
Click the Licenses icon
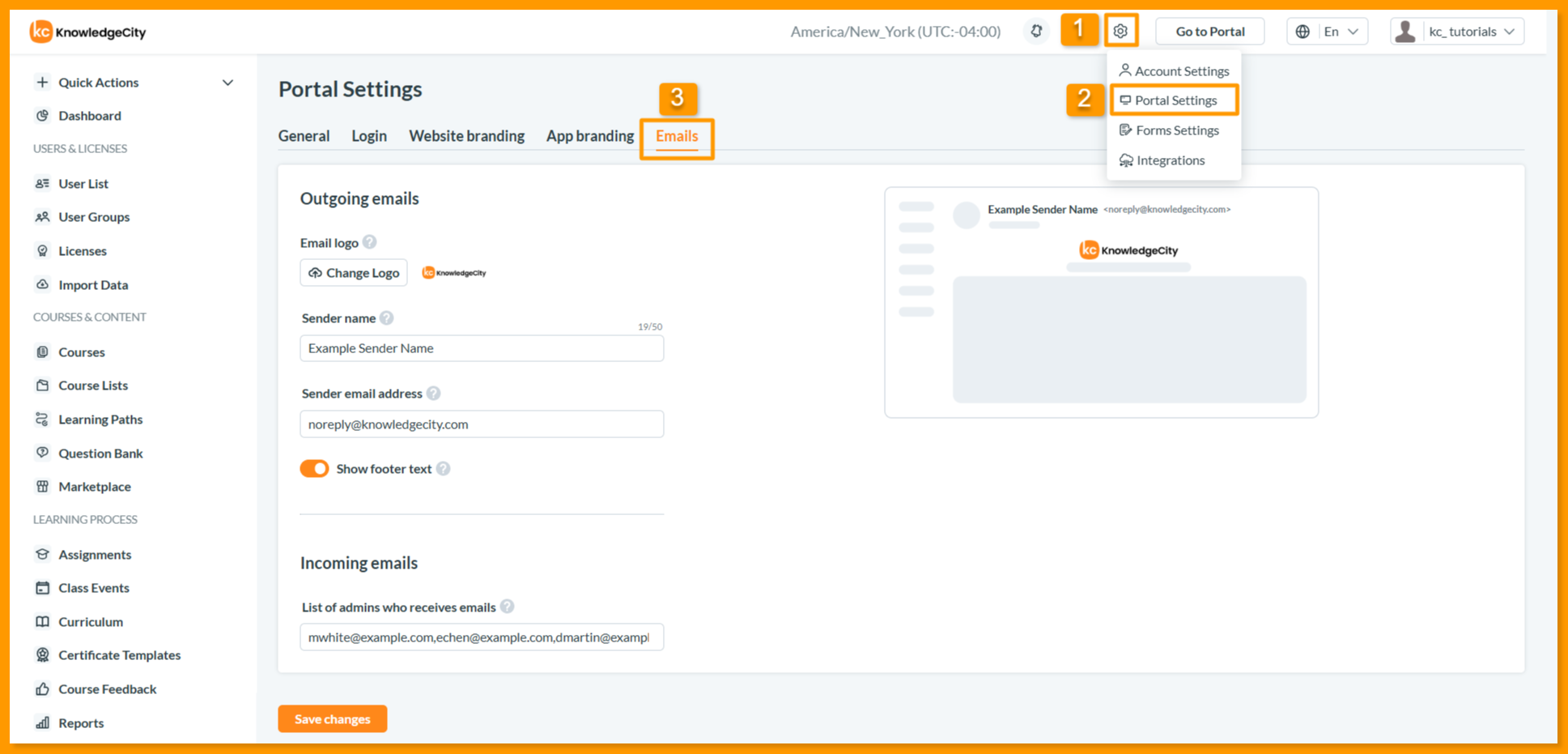point(43,251)
